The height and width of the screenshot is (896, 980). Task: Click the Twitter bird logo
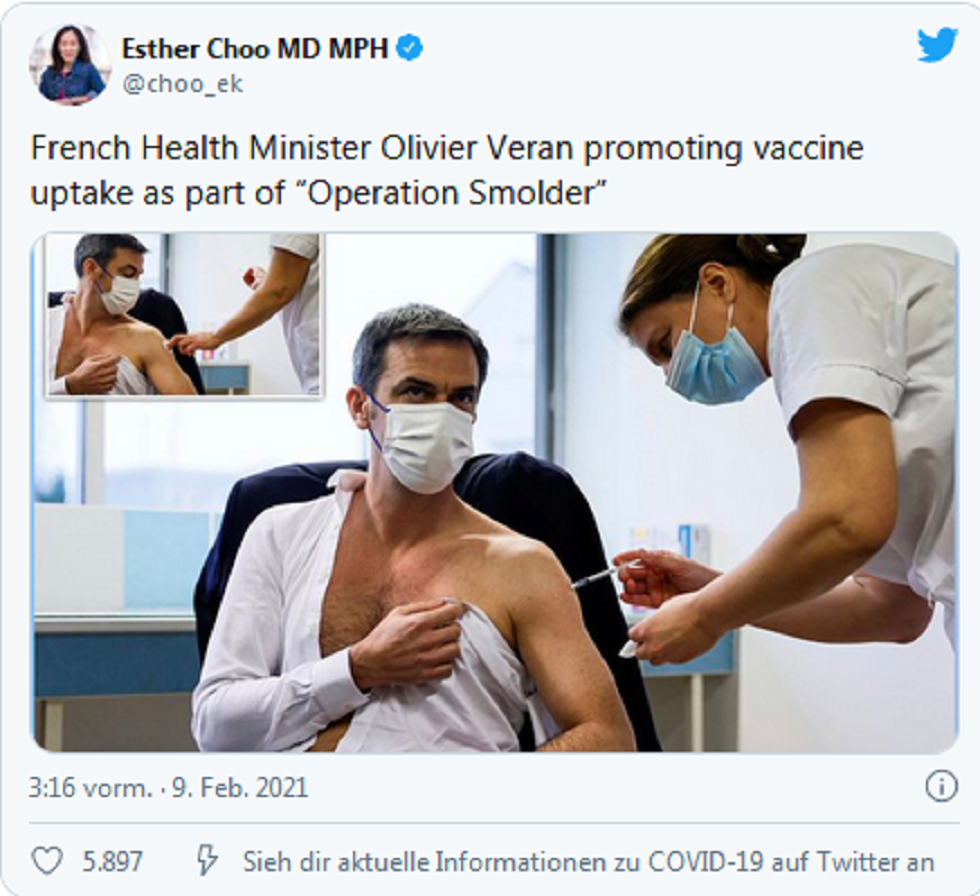[x=937, y=45]
